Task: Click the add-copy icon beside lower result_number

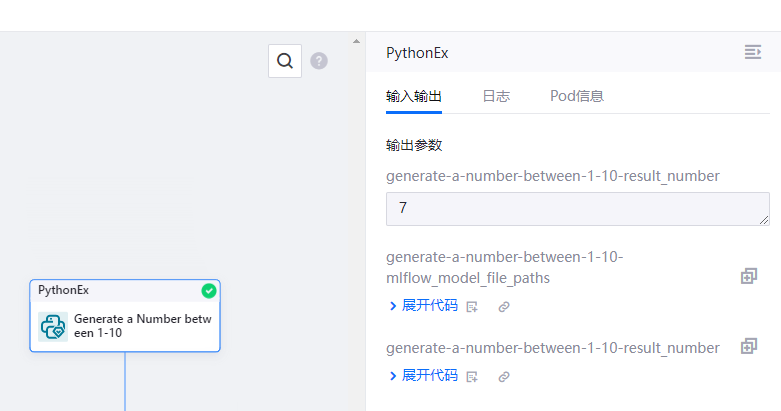Action: click(x=748, y=347)
